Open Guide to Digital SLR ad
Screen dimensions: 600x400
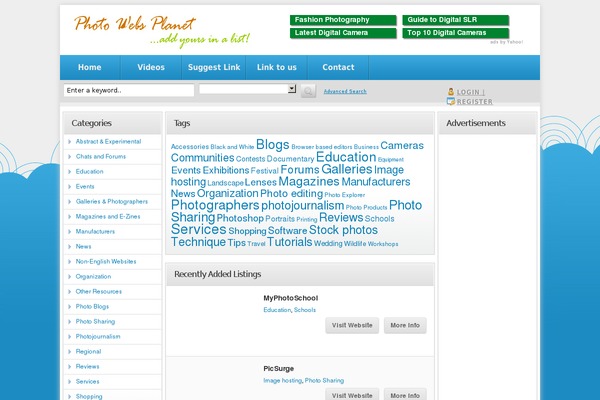(455, 20)
